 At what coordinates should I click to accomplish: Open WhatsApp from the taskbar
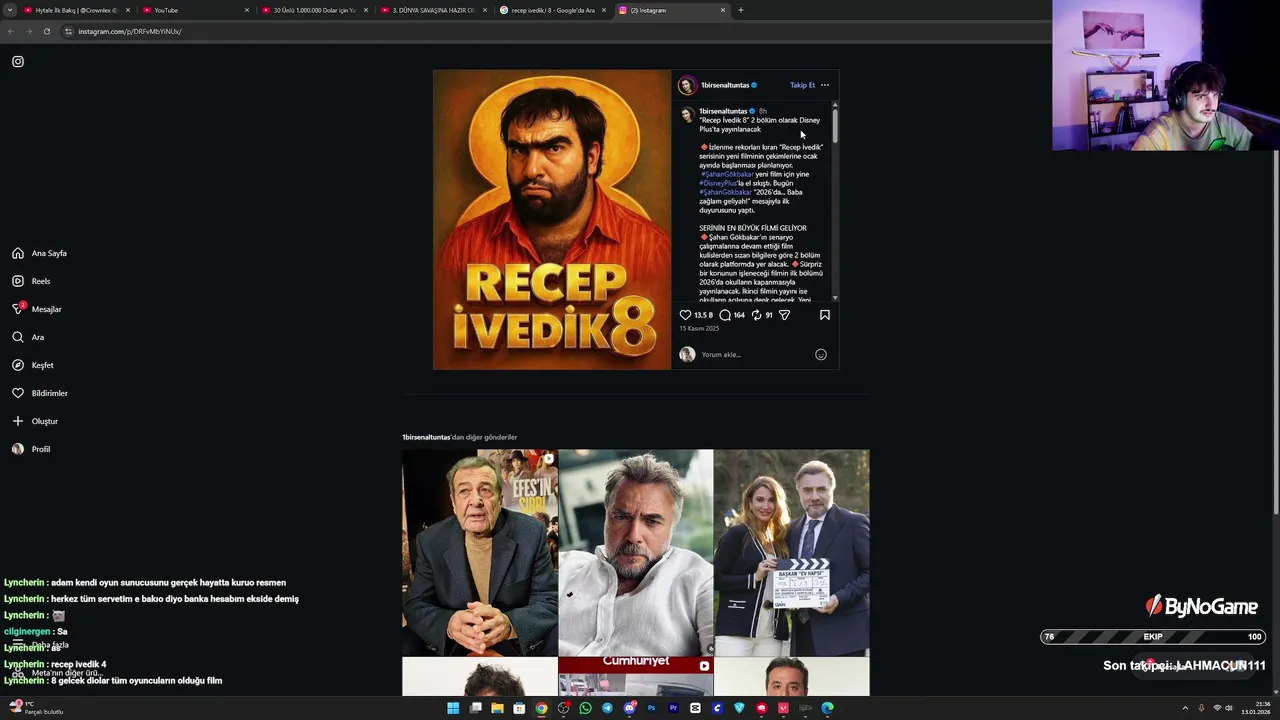click(585, 708)
